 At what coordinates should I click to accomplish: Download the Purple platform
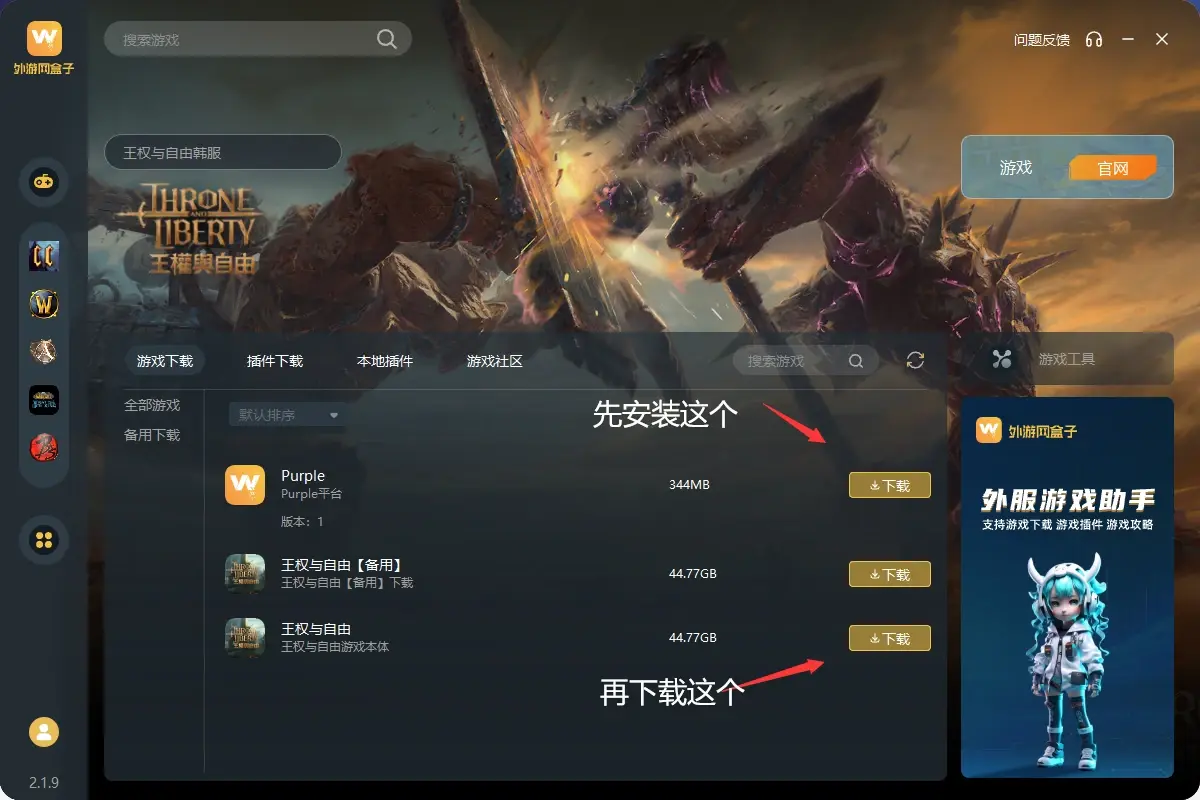tap(890, 485)
